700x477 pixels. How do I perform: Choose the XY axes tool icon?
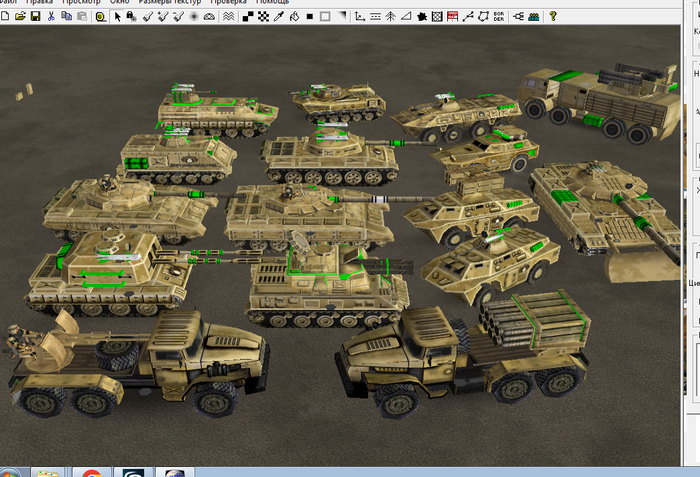click(359, 17)
